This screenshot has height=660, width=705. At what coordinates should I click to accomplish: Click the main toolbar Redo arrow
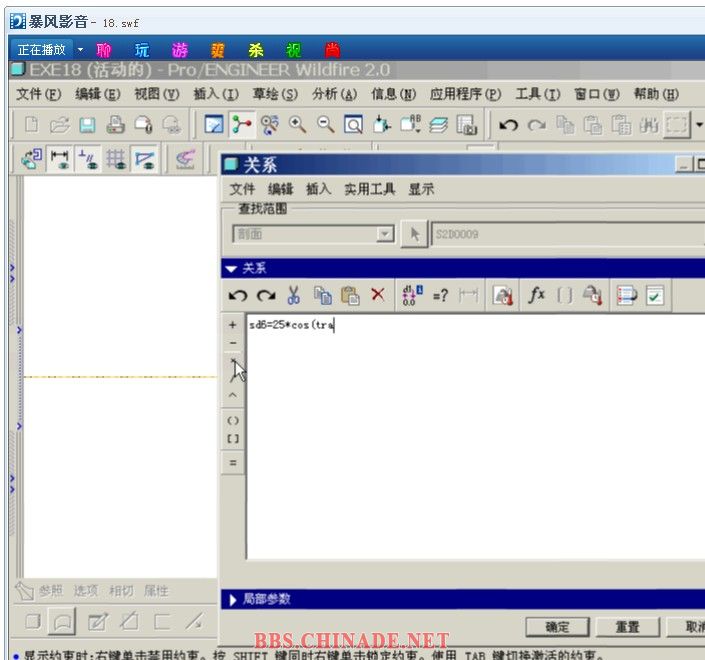click(537, 125)
